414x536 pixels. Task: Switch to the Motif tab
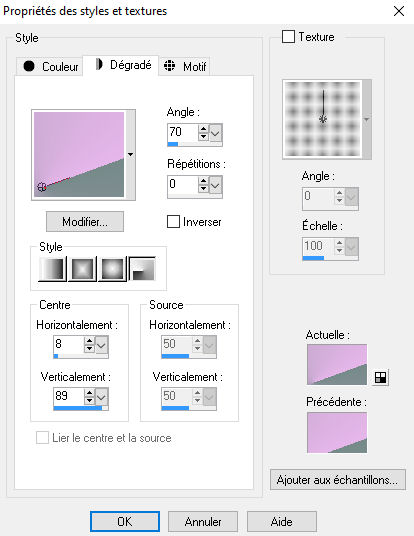[x=185, y=66]
